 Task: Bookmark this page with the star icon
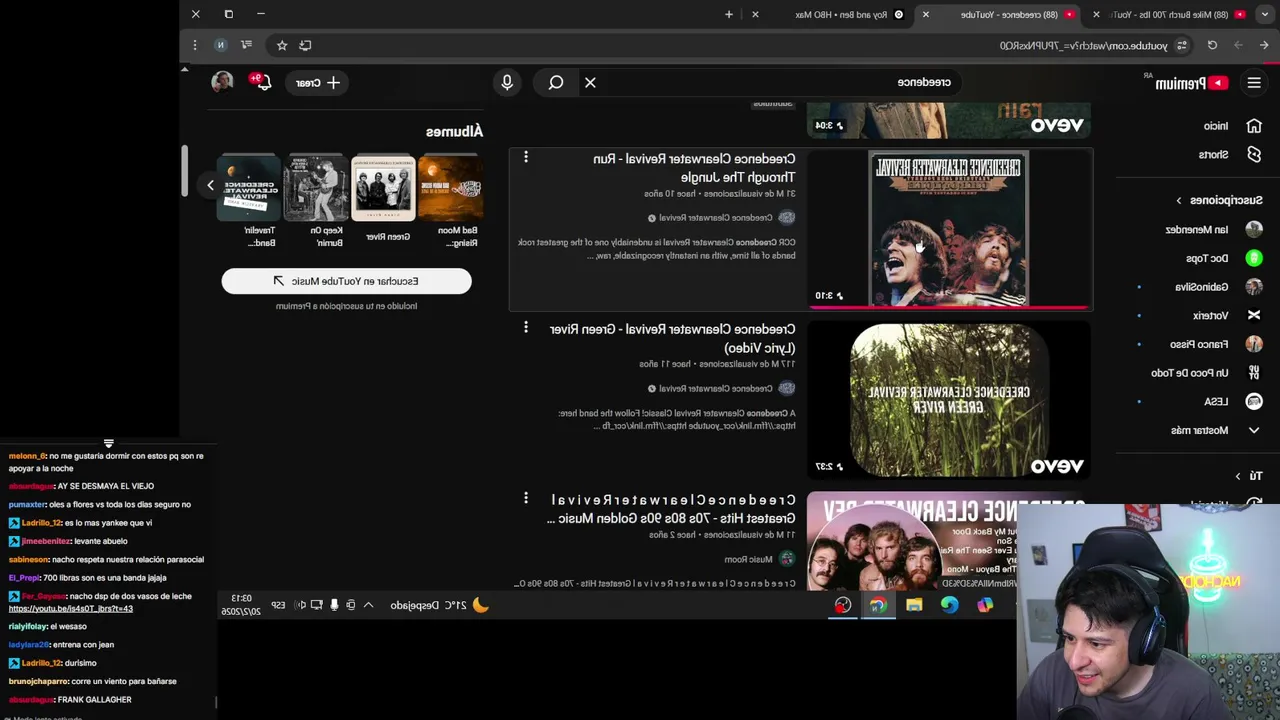point(282,45)
